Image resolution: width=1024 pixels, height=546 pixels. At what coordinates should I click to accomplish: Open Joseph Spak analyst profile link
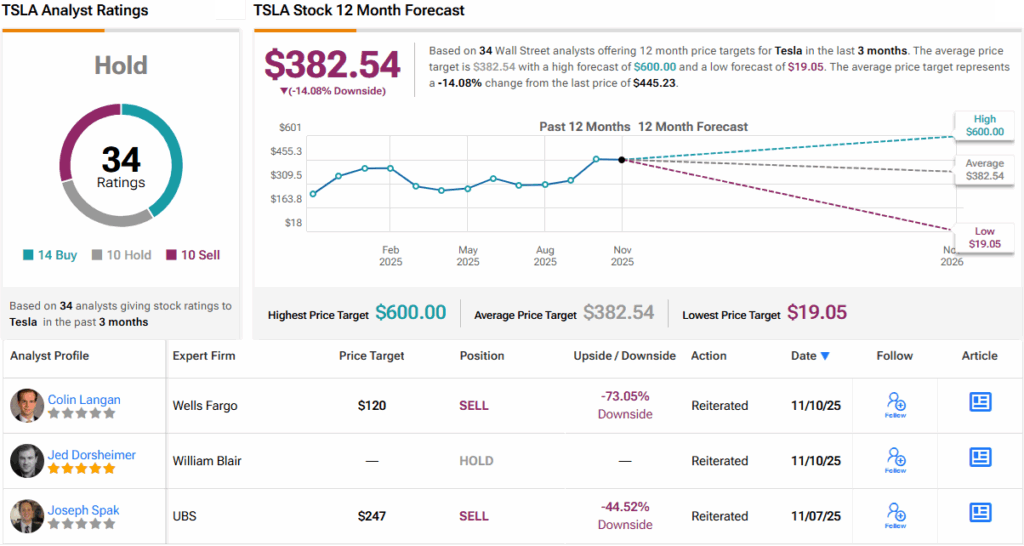point(81,510)
